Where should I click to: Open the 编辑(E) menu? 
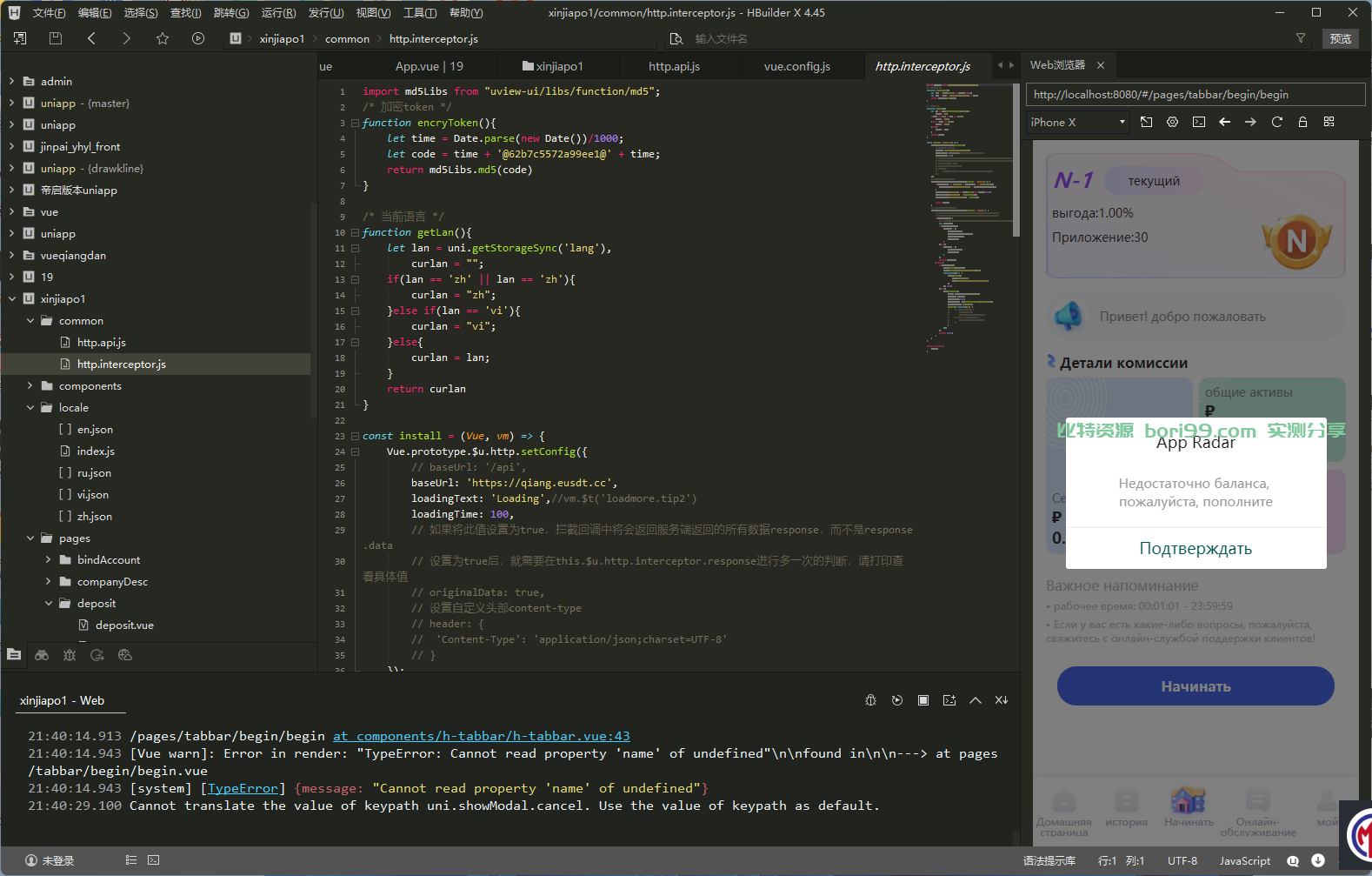95,12
